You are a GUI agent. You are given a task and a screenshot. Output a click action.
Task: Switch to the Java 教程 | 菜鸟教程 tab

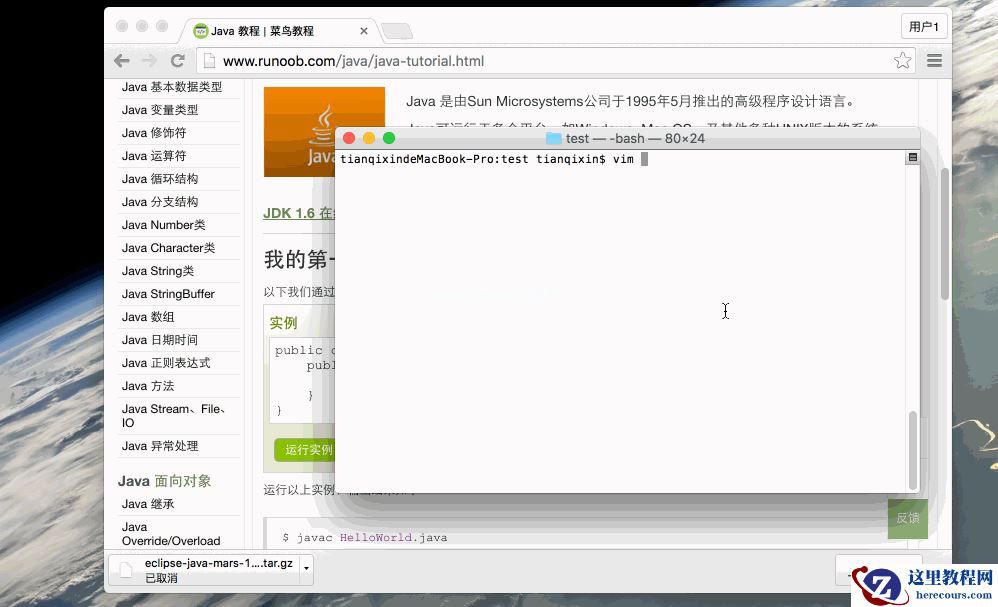tap(265, 30)
